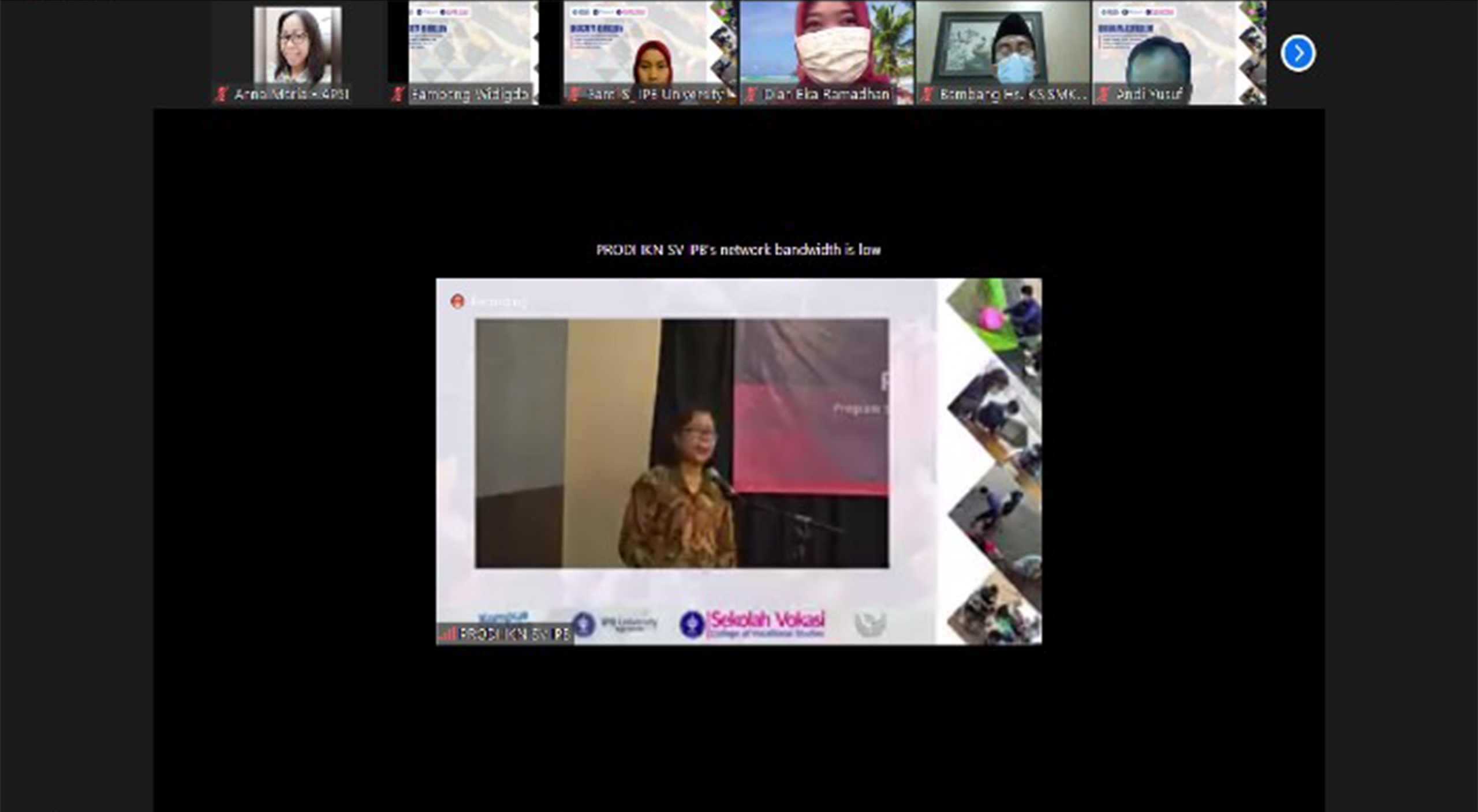Click next arrow to show more participants
The width and height of the screenshot is (1478, 812).
1298,54
